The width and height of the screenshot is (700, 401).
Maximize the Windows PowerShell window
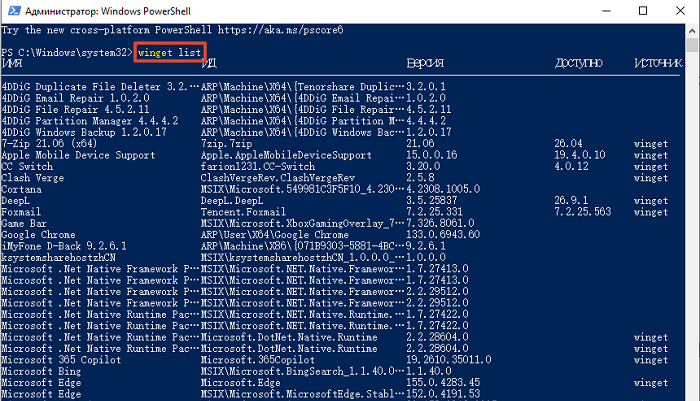pyautogui.click(x=643, y=11)
